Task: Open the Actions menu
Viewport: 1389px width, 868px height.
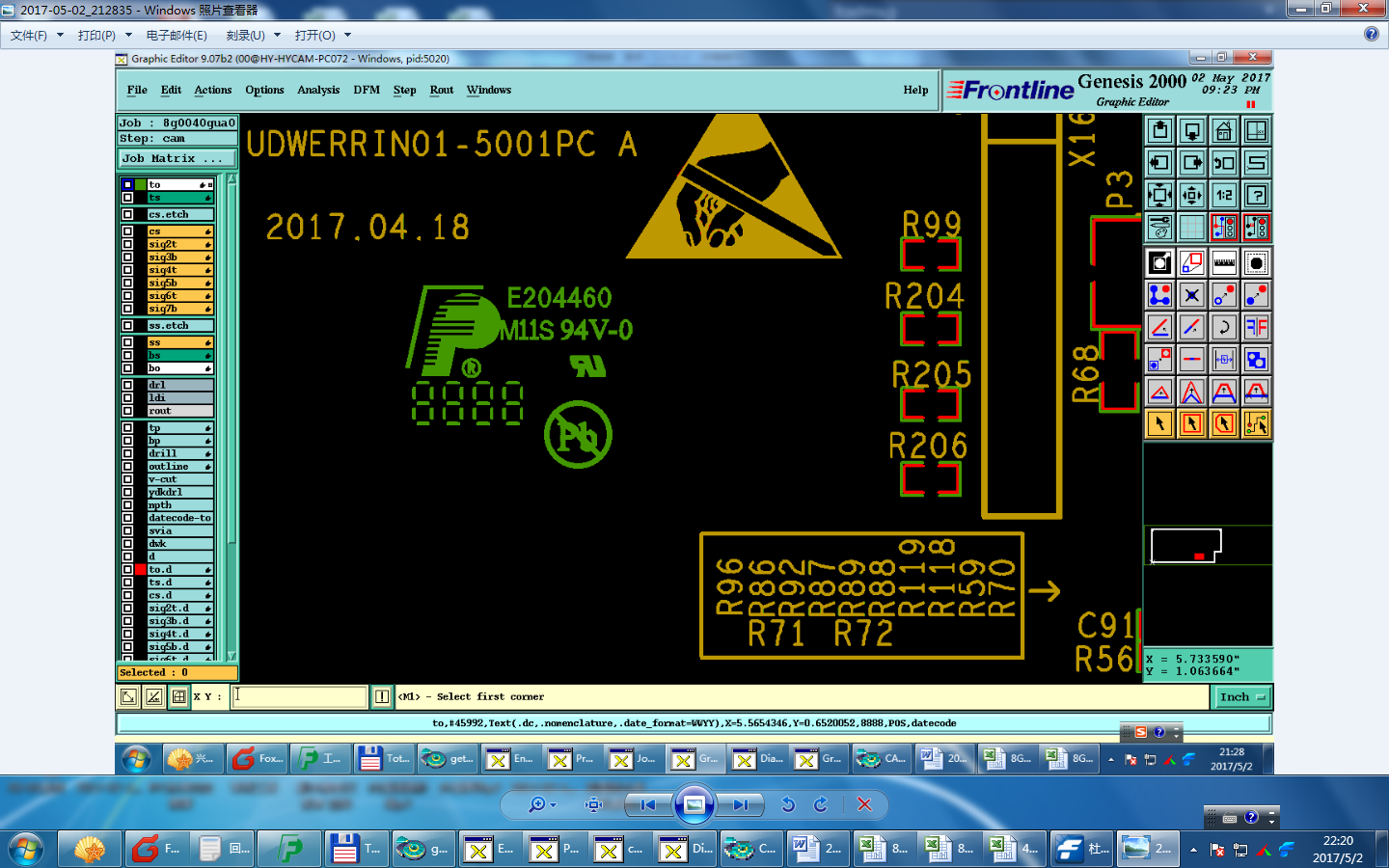Action: pos(212,90)
